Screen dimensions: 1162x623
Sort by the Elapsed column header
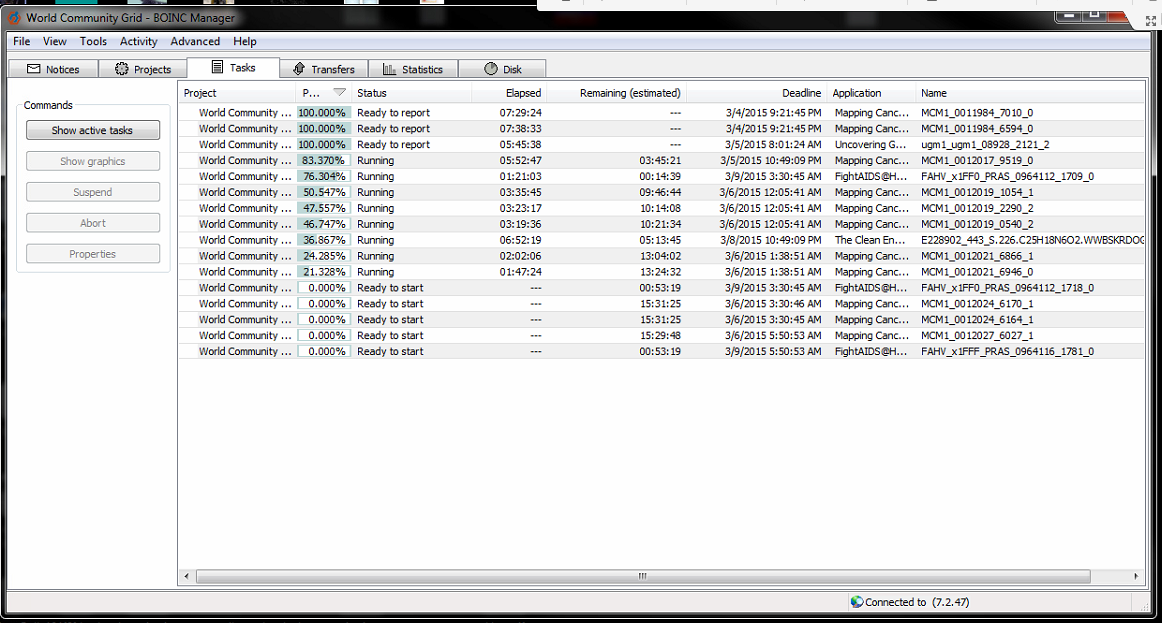coord(509,93)
